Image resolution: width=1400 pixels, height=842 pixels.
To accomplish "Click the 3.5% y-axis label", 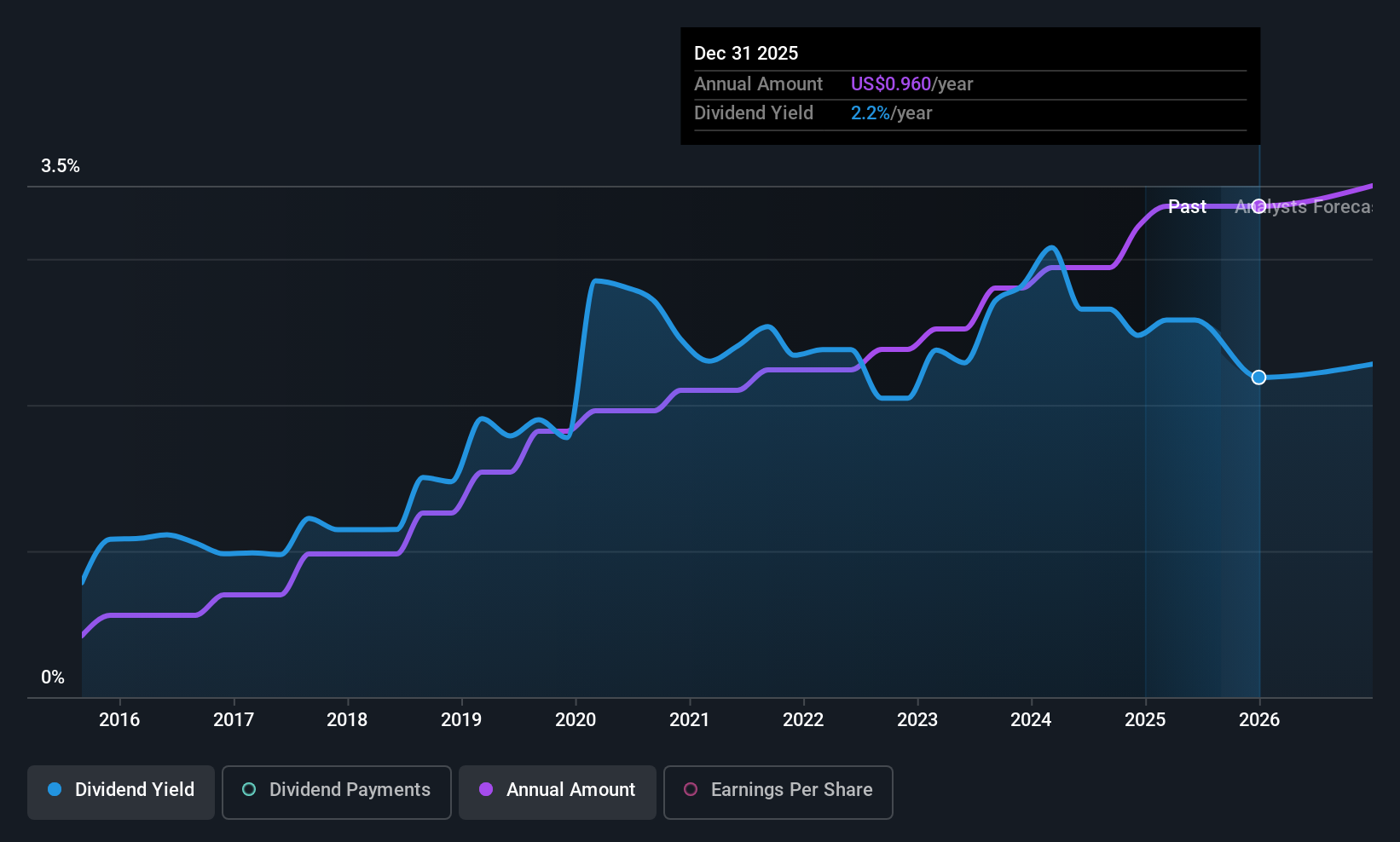I will (x=61, y=166).
